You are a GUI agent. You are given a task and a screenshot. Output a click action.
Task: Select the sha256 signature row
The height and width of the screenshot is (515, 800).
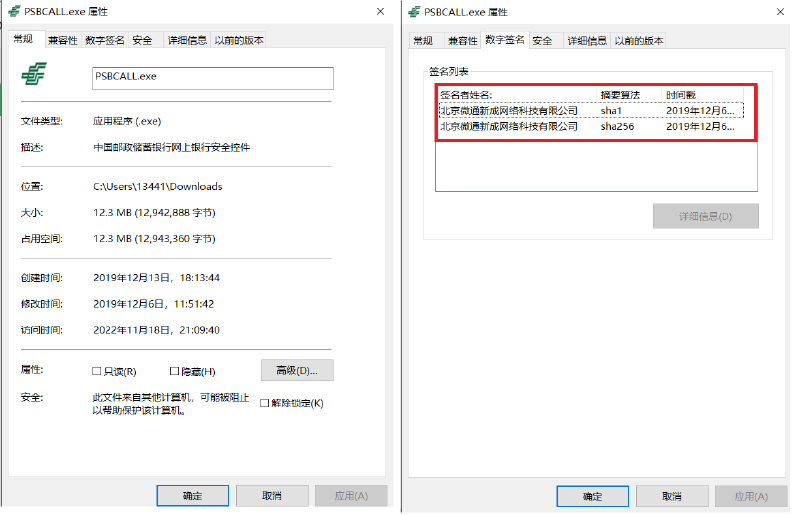point(591,126)
